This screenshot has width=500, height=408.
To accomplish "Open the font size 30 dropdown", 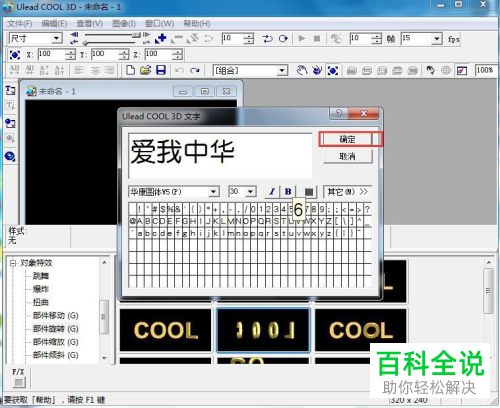I will tap(251, 192).
